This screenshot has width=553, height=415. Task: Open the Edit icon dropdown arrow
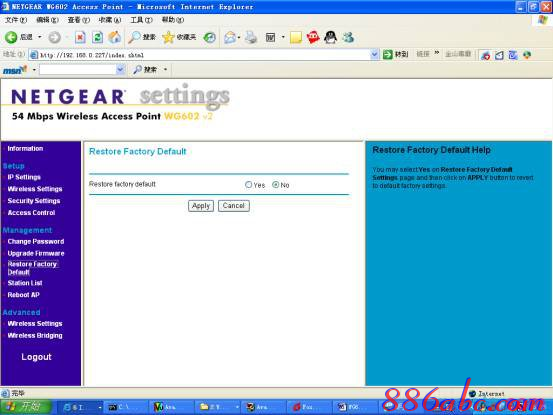[283, 37]
